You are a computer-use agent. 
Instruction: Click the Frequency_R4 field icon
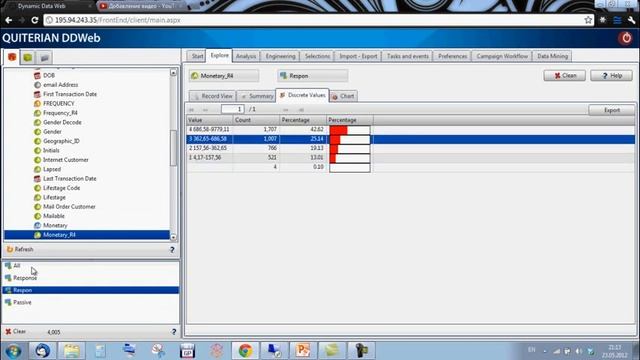[37, 113]
